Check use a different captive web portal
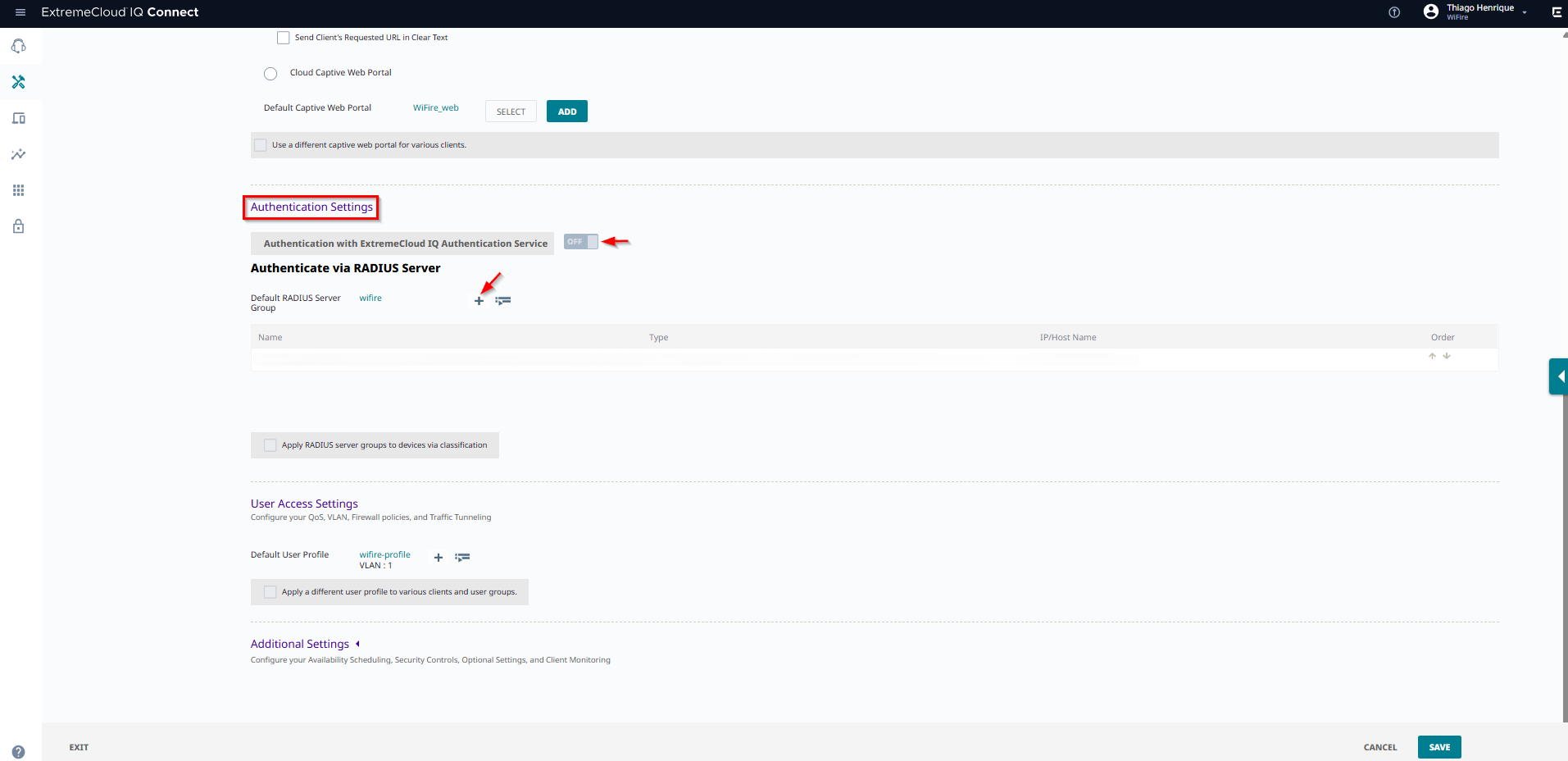Image resolution: width=1568 pixels, height=761 pixels. click(261, 145)
